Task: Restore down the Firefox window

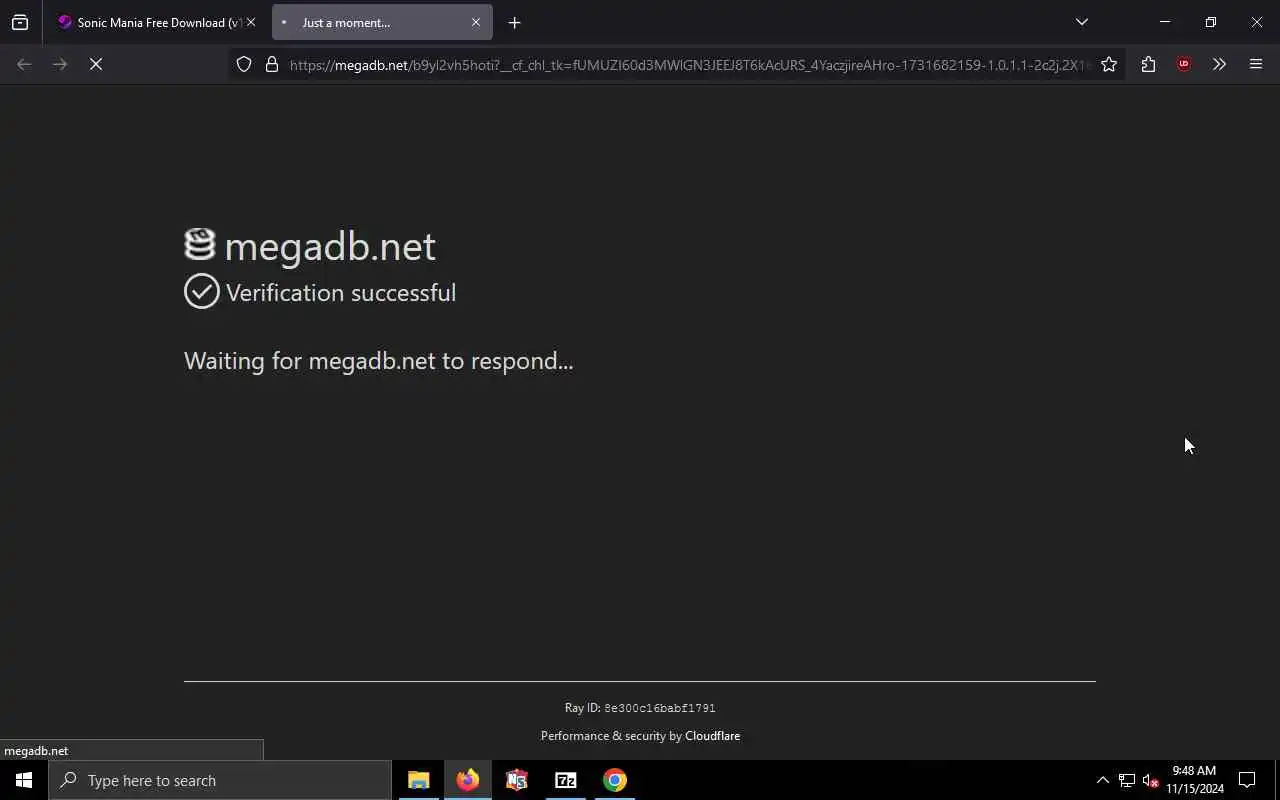Action: [x=1210, y=22]
